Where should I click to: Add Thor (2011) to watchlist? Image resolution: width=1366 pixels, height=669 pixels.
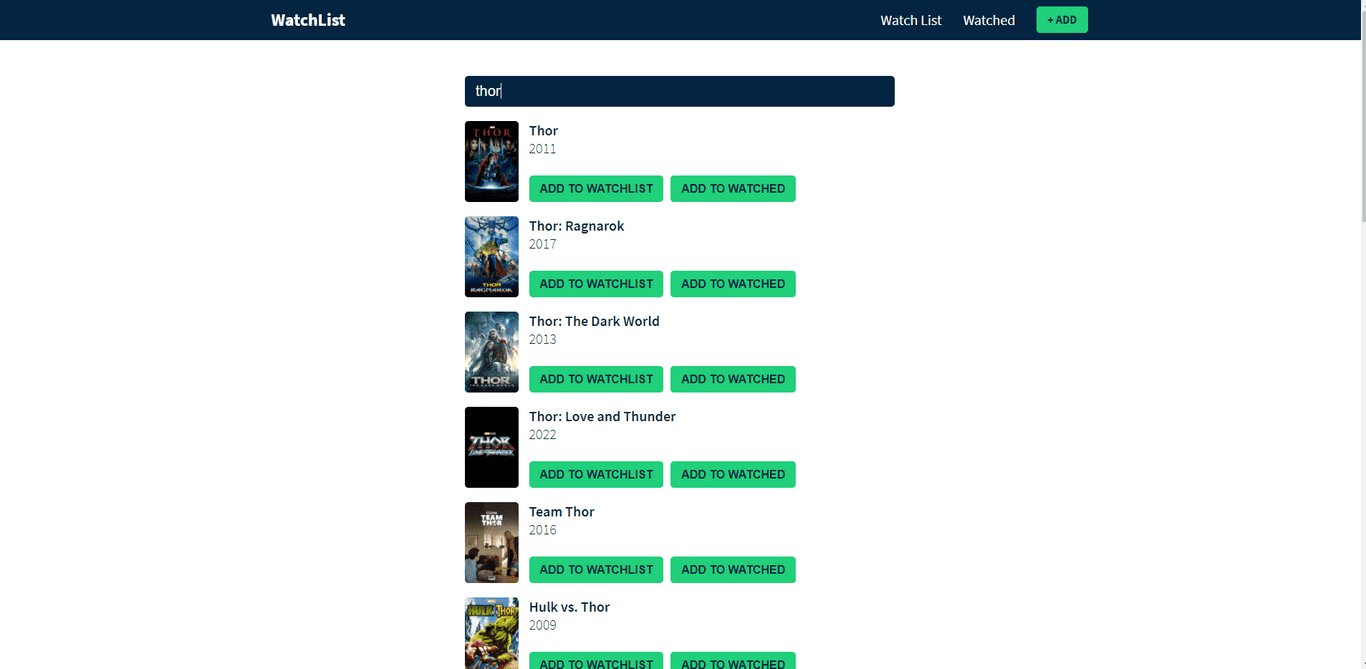(x=595, y=188)
